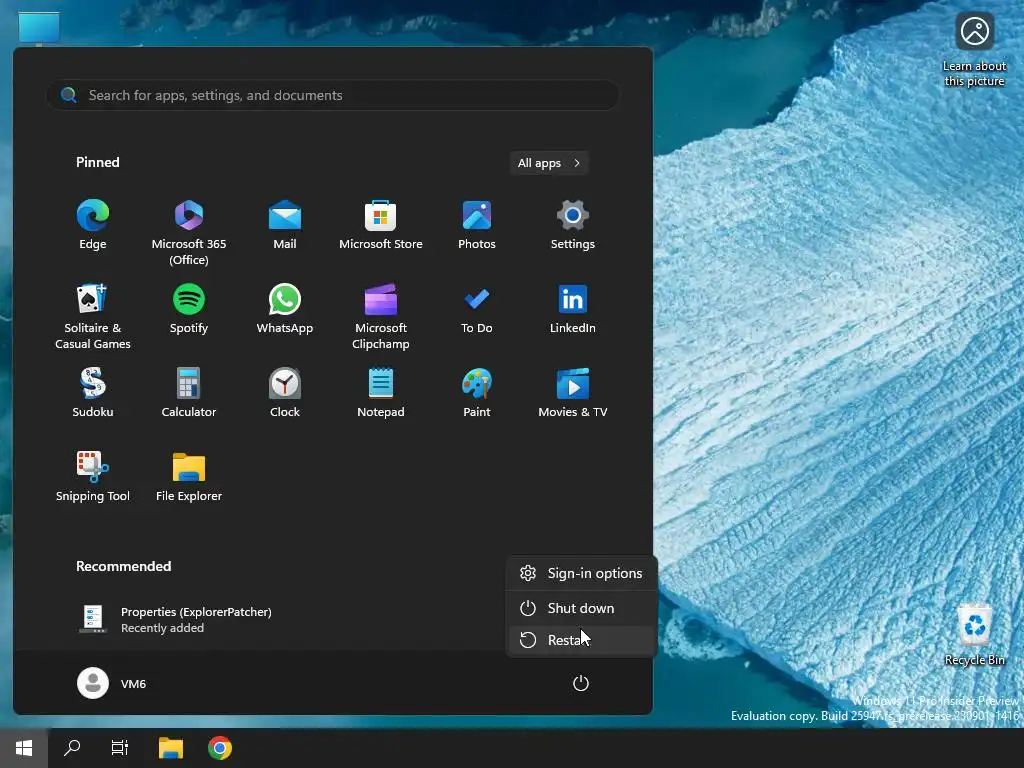Click the Windows Start button on taskbar

pos(24,748)
